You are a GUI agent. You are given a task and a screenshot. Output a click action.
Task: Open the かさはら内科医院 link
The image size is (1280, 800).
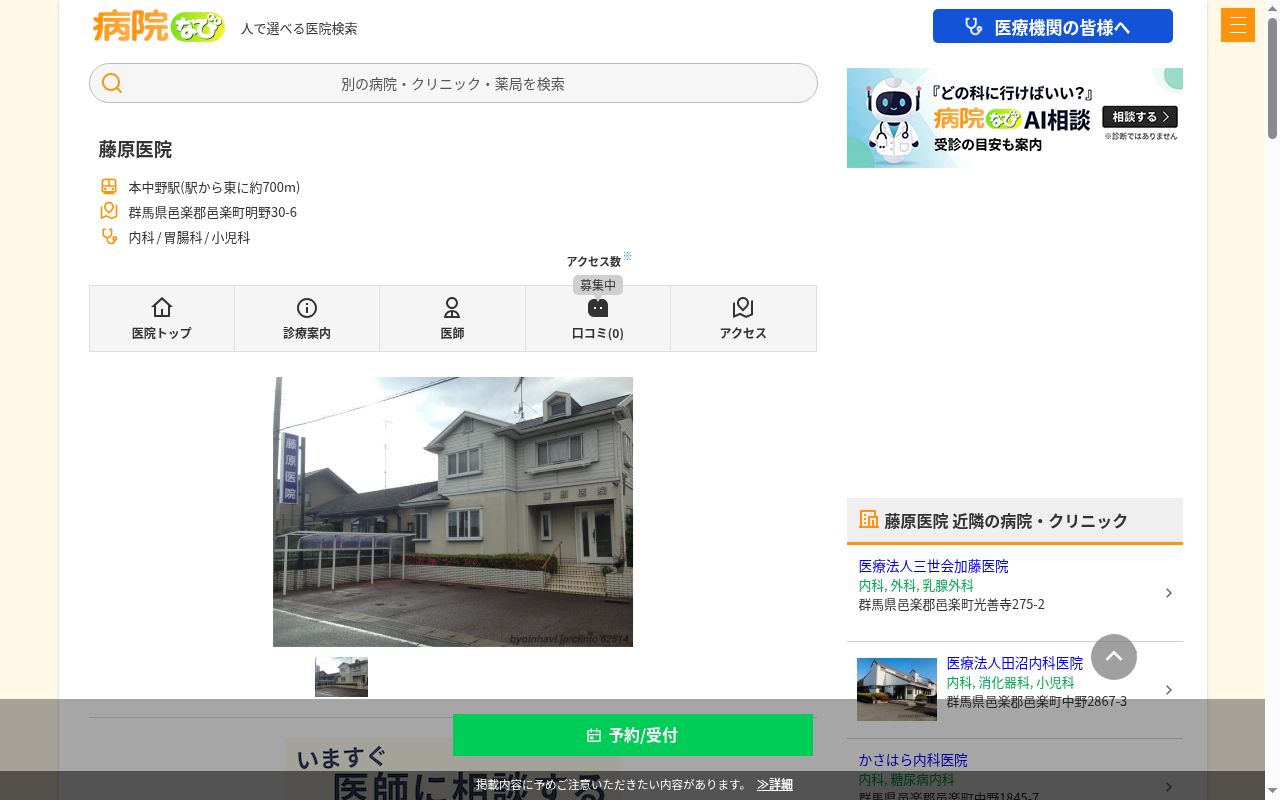coord(913,760)
